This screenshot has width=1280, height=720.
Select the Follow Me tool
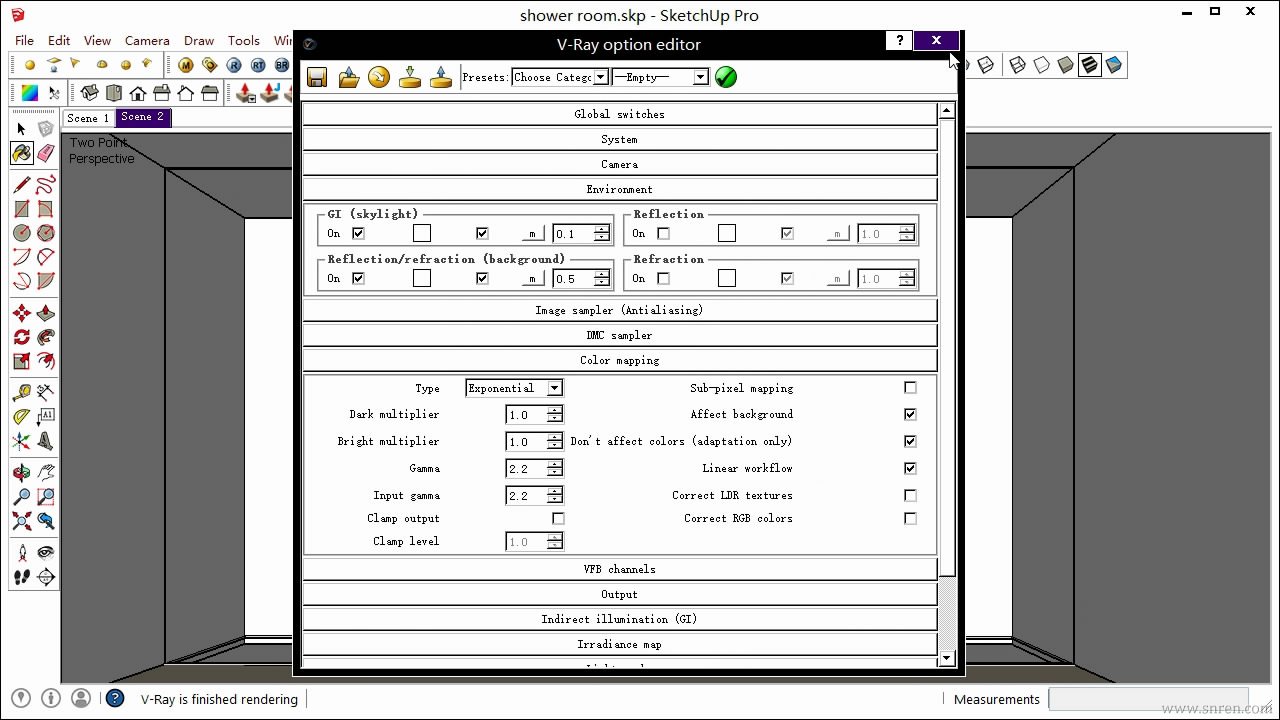tap(45, 337)
